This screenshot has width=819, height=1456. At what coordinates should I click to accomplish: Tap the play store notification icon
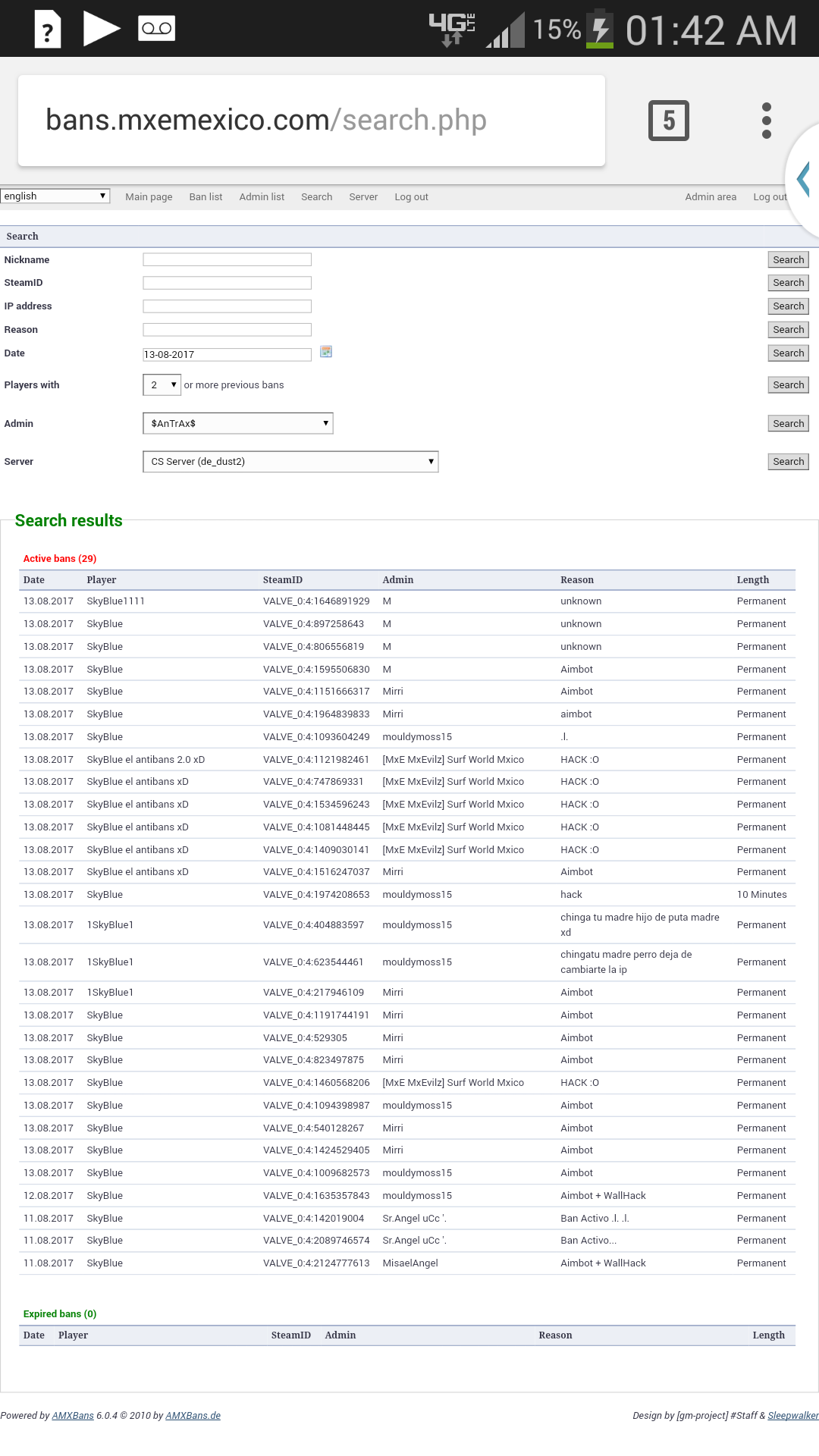[x=102, y=29]
